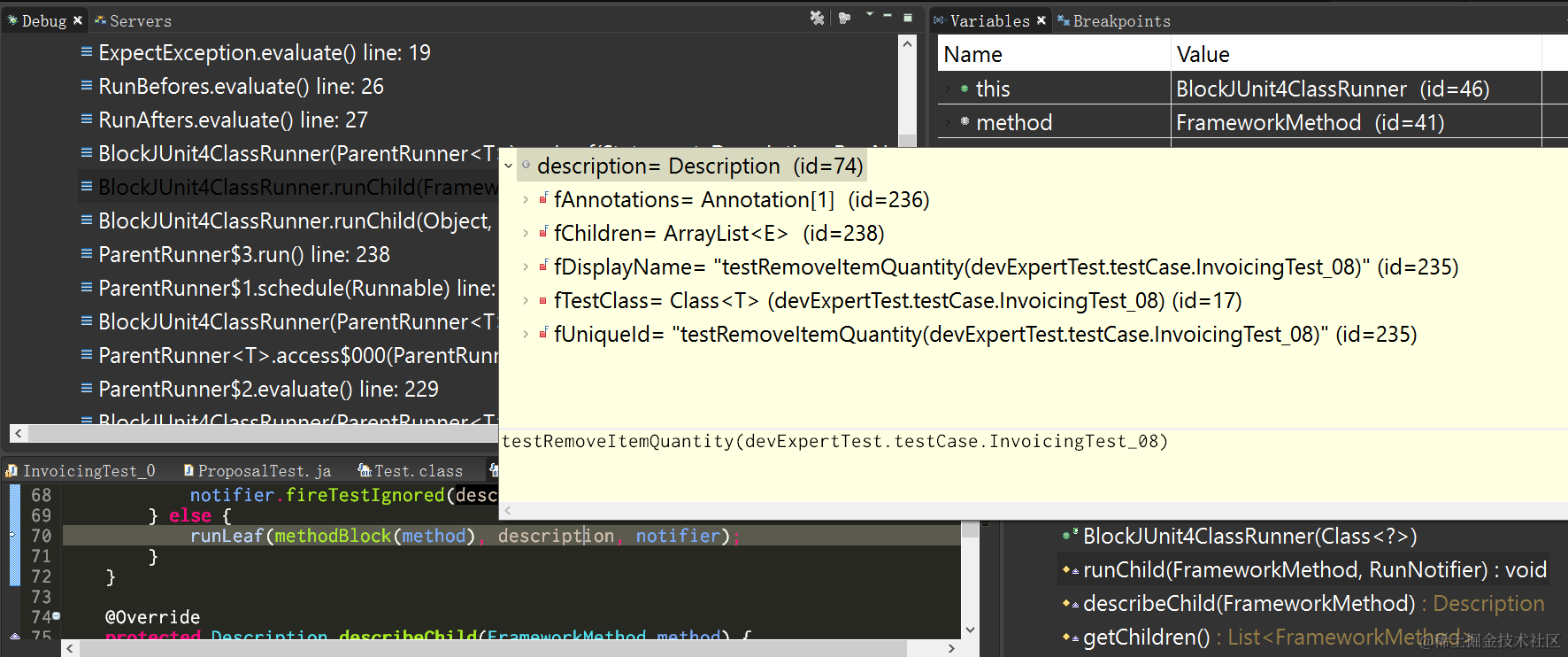Select the highlighted BlockJUnit4ClassRunner.runChild(Framew stack frame
This screenshot has height=657, width=1568.
pyautogui.click(x=298, y=188)
